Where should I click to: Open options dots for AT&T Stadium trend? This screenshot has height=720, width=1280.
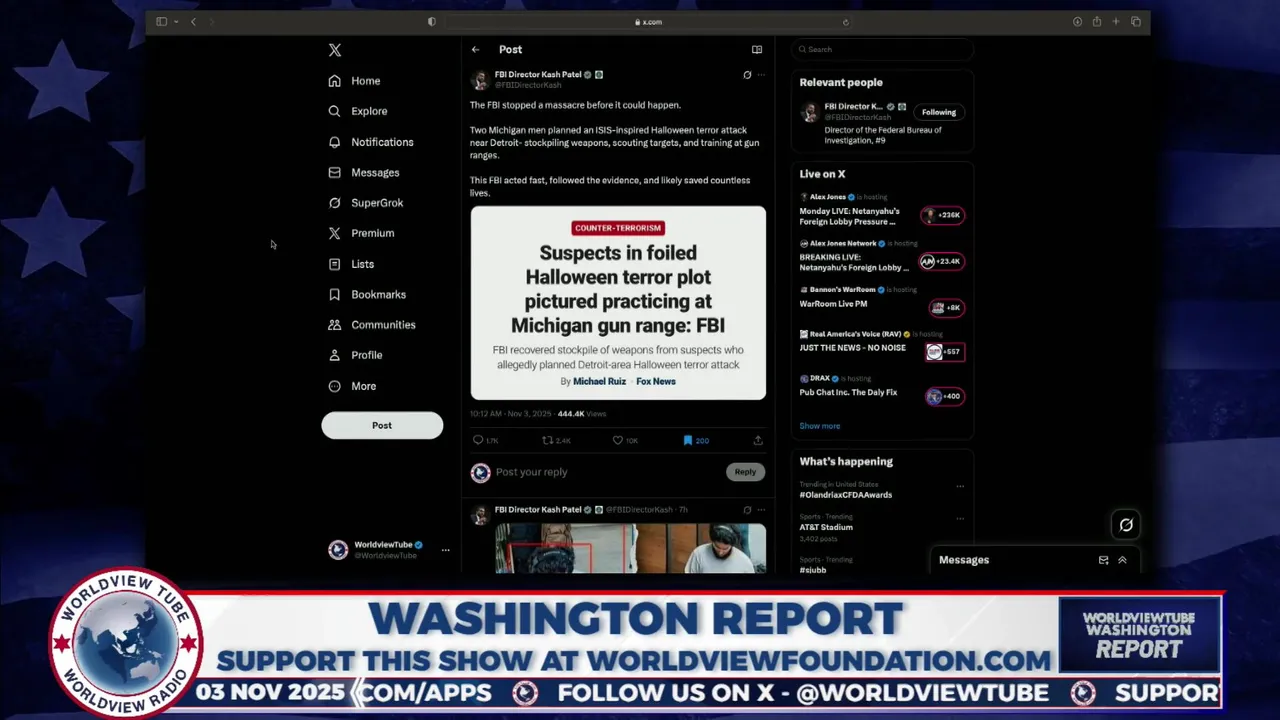960,518
